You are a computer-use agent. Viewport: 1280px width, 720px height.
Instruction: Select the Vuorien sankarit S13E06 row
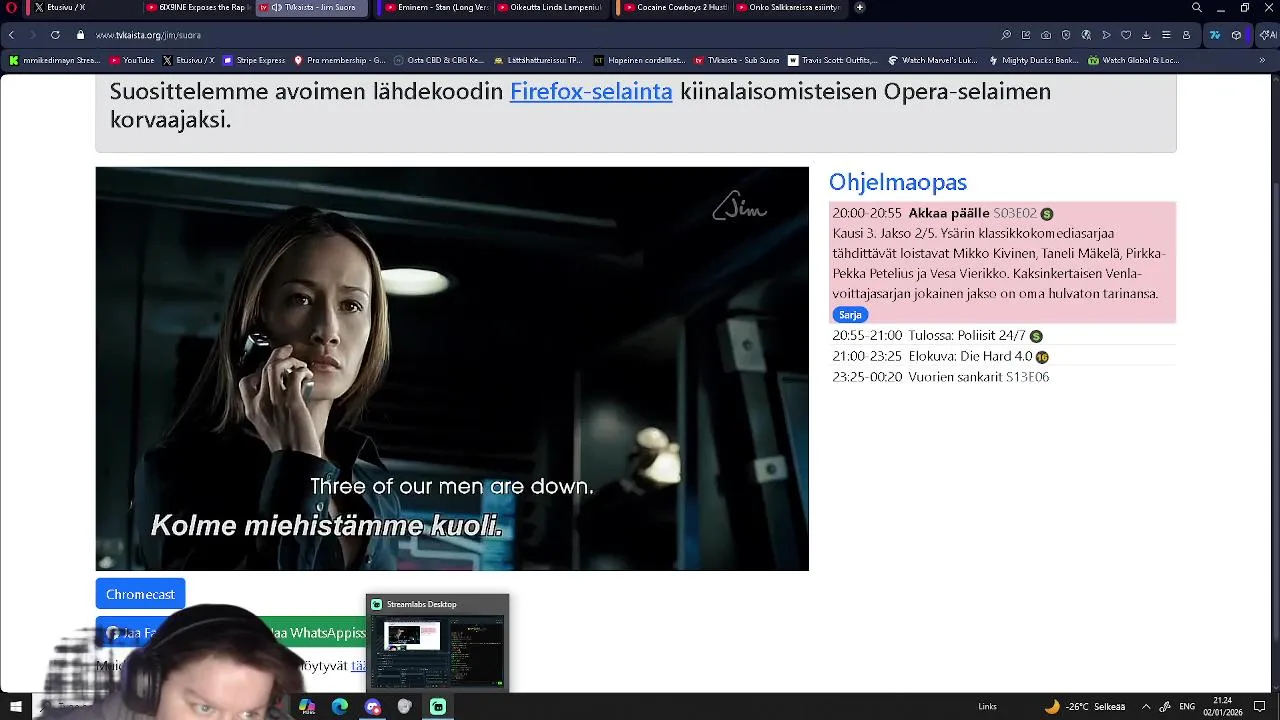[1003, 377]
